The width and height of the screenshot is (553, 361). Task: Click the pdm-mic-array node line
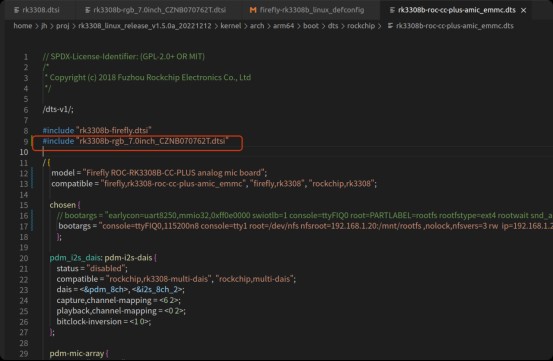coord(79,354)
